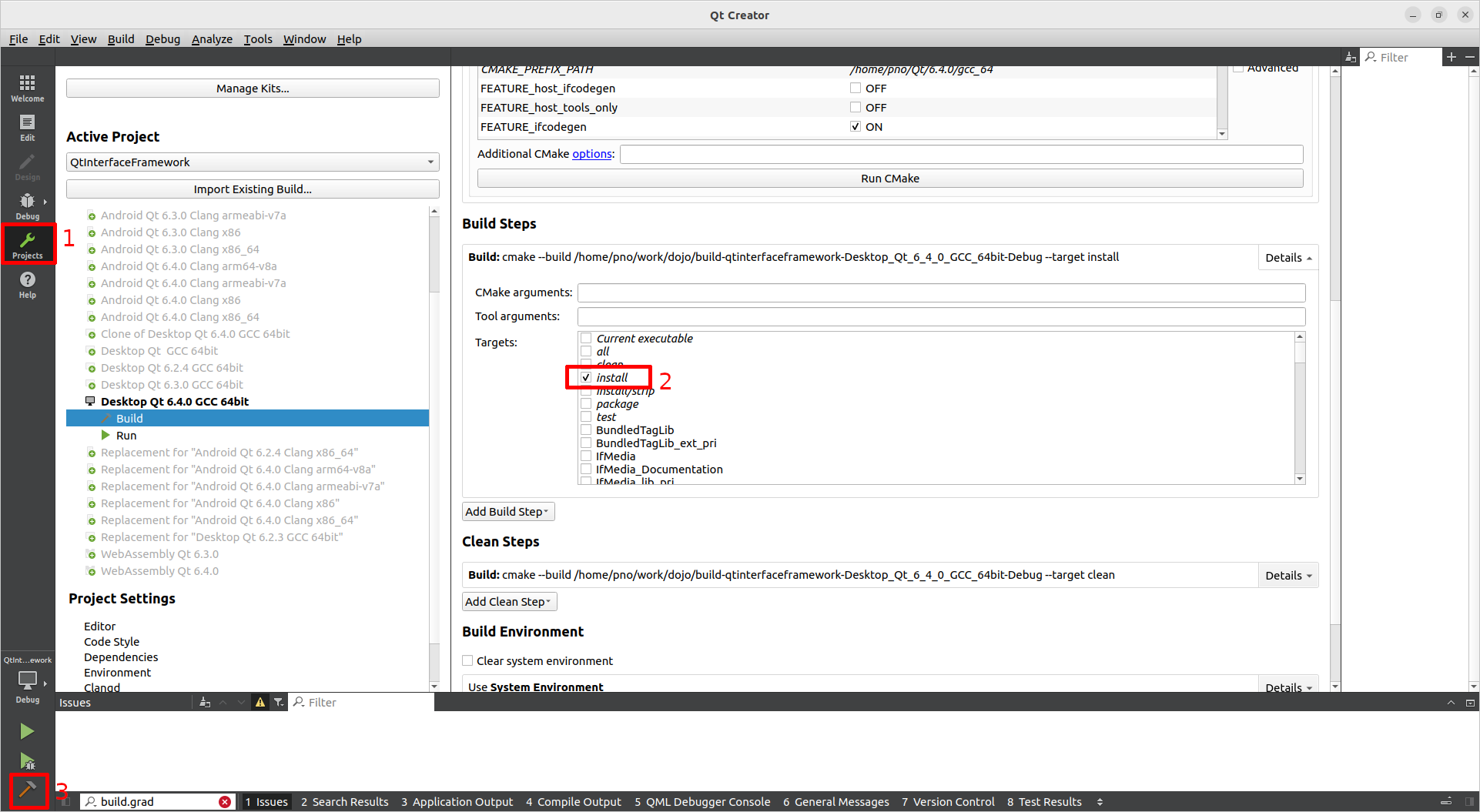Go to previous issue arrow

click(x=223, y=702)
